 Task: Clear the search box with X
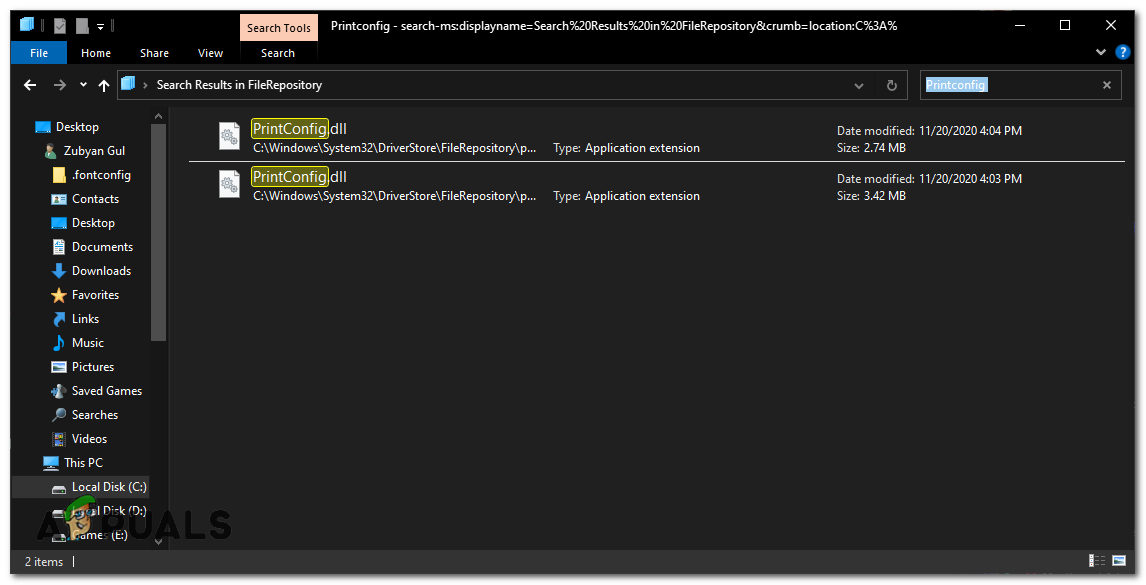coord(1107,85)
